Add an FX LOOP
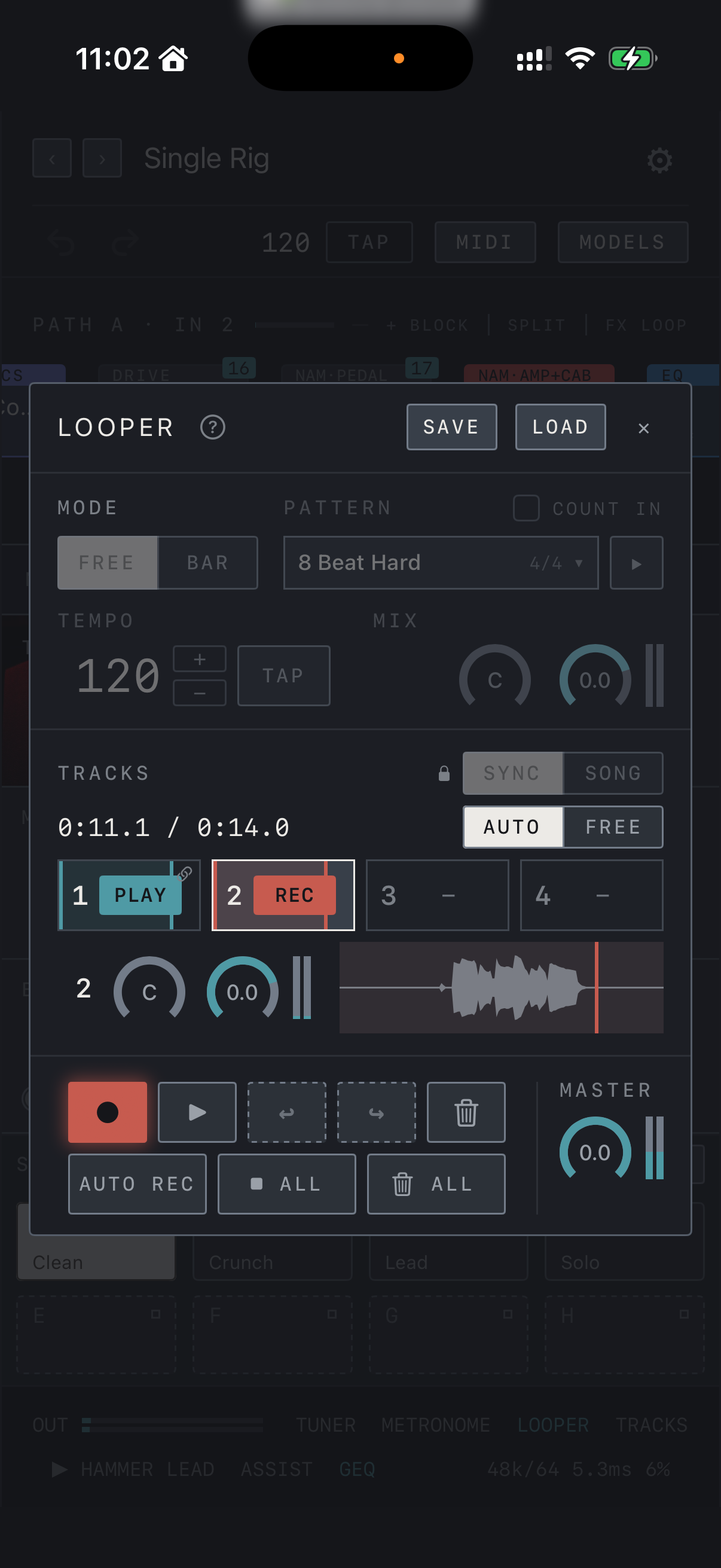The height and width of the screenshot is (1568, 721). tap(646, 325)
